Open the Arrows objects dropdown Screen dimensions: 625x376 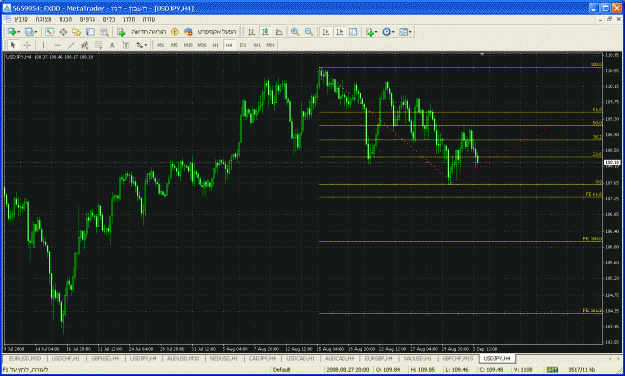click(142, 45)
